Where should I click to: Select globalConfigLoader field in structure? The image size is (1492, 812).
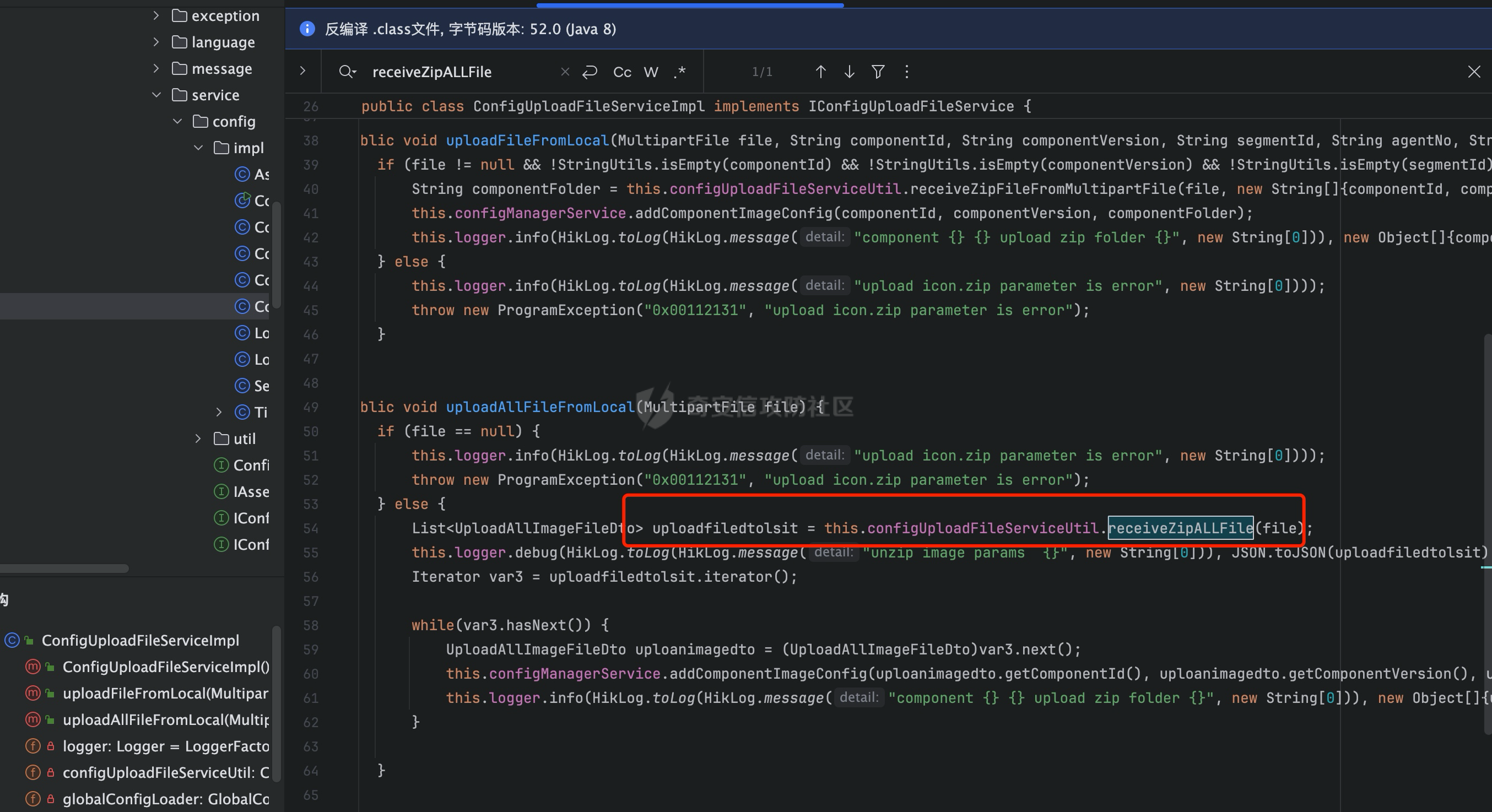pyautogui.click(x=166, y=799)
